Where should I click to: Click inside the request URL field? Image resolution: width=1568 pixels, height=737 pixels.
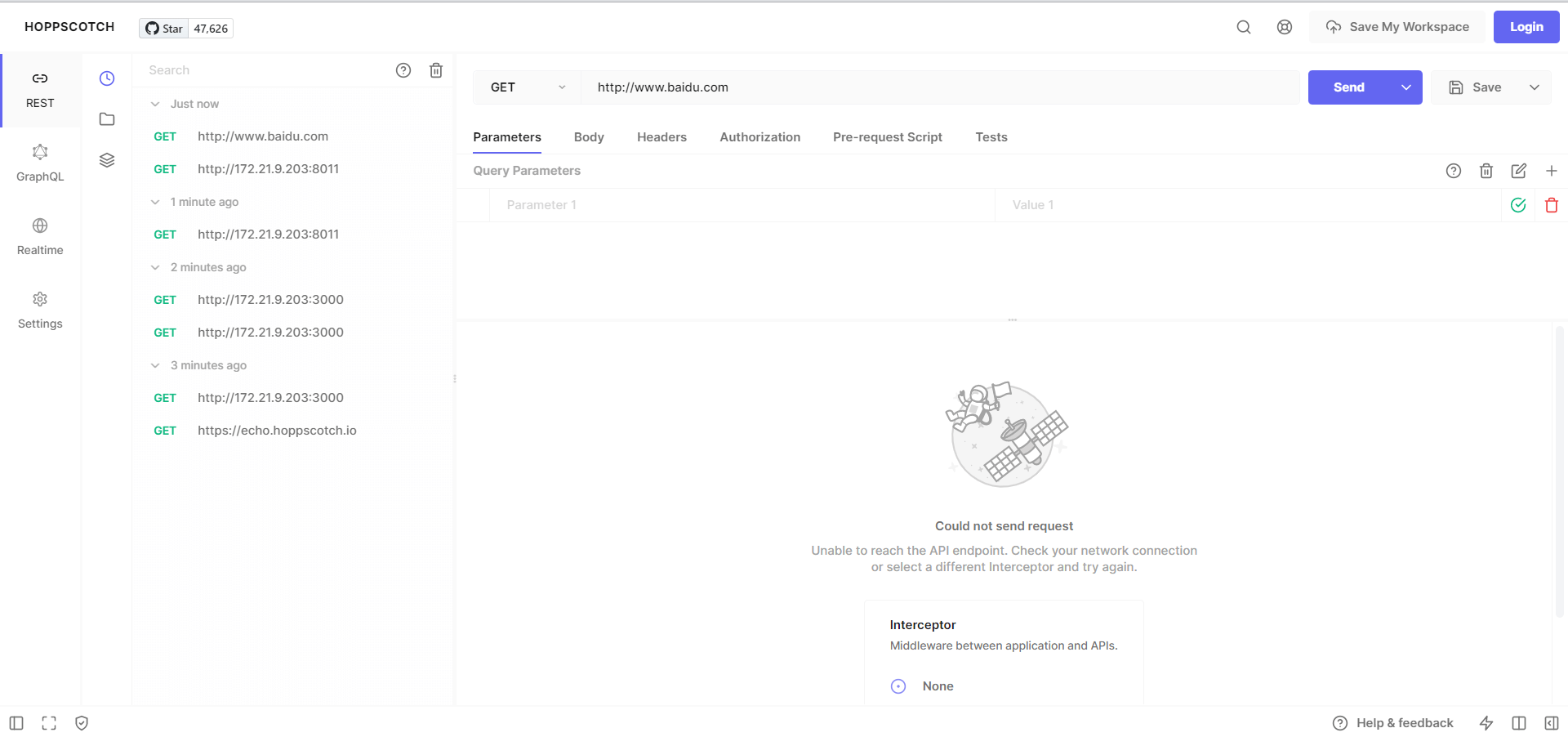(898, 87)
